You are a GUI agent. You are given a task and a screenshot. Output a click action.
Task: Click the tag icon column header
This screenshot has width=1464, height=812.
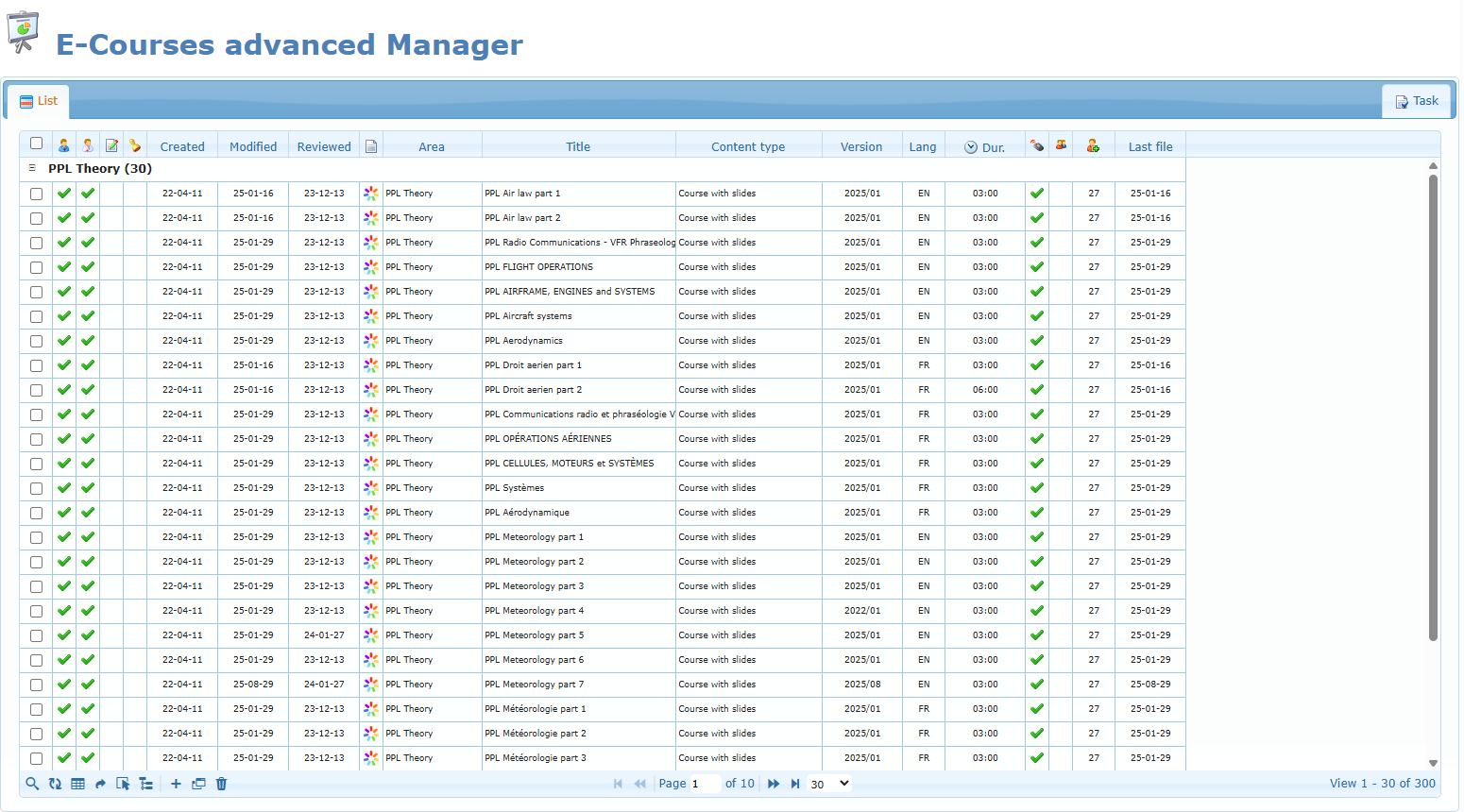point(135,145)
